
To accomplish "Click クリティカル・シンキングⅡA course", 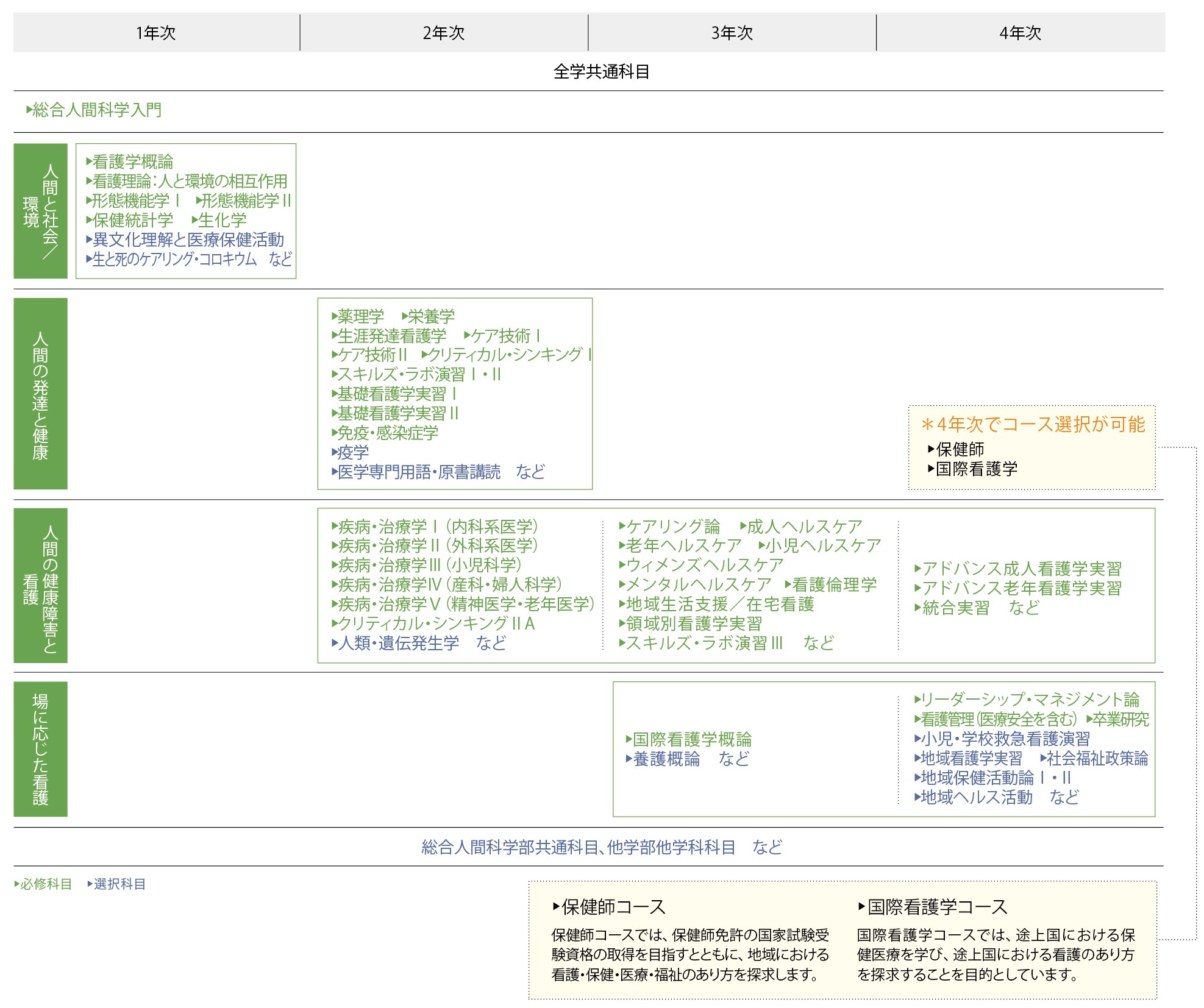I will [x=433, y=623].
